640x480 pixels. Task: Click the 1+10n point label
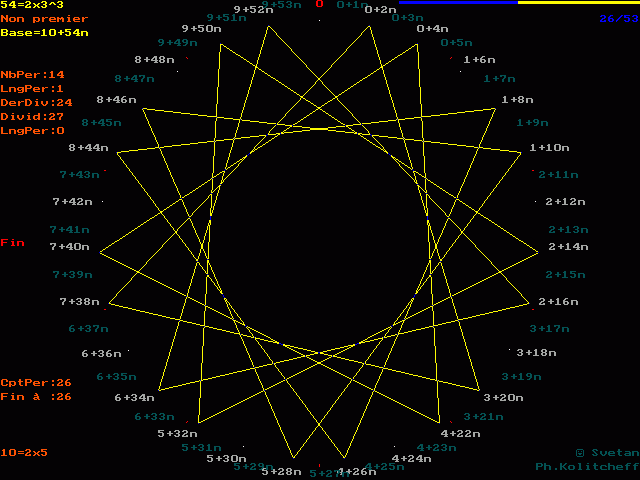tap(549, 148)
